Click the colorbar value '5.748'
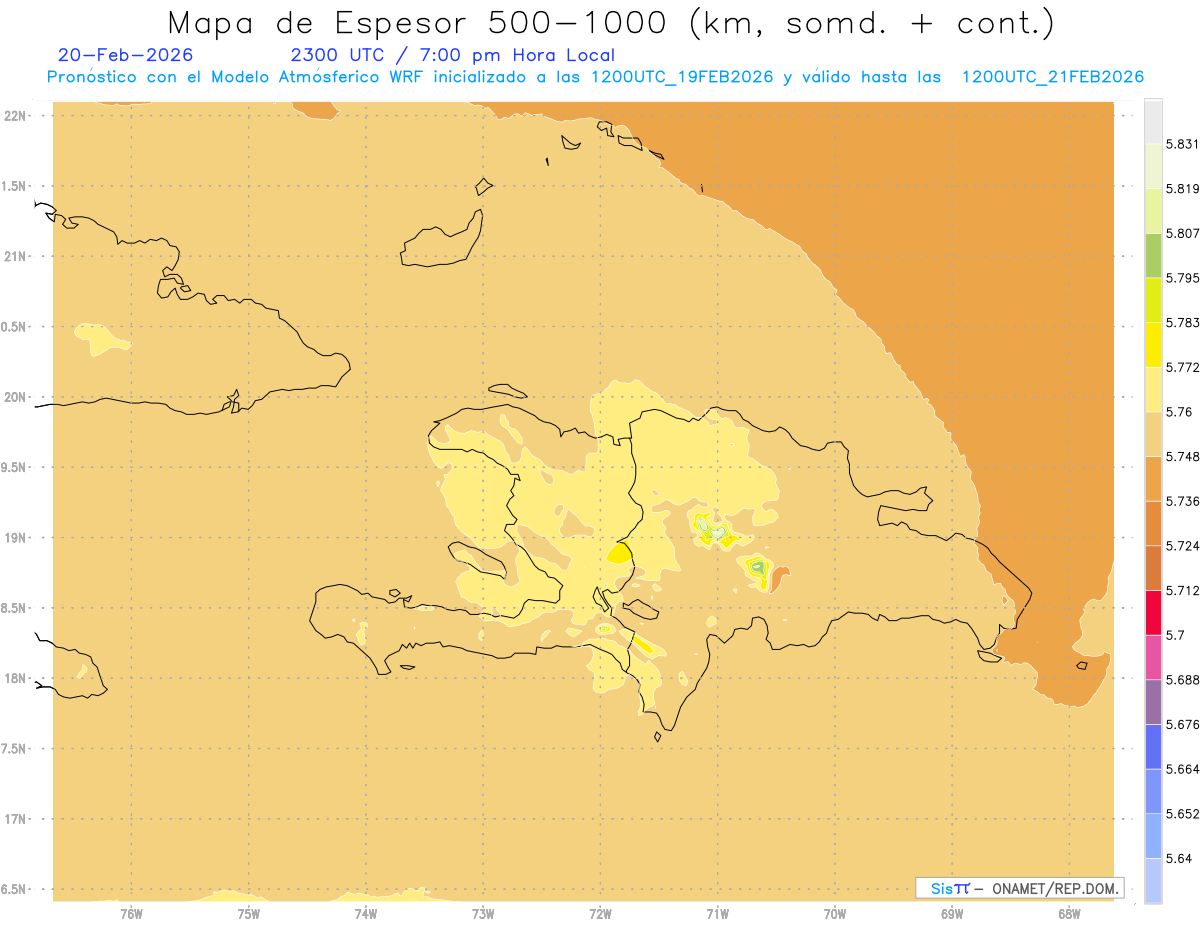This screenshot has width=1200, height=927. (x=1183, y=456)
